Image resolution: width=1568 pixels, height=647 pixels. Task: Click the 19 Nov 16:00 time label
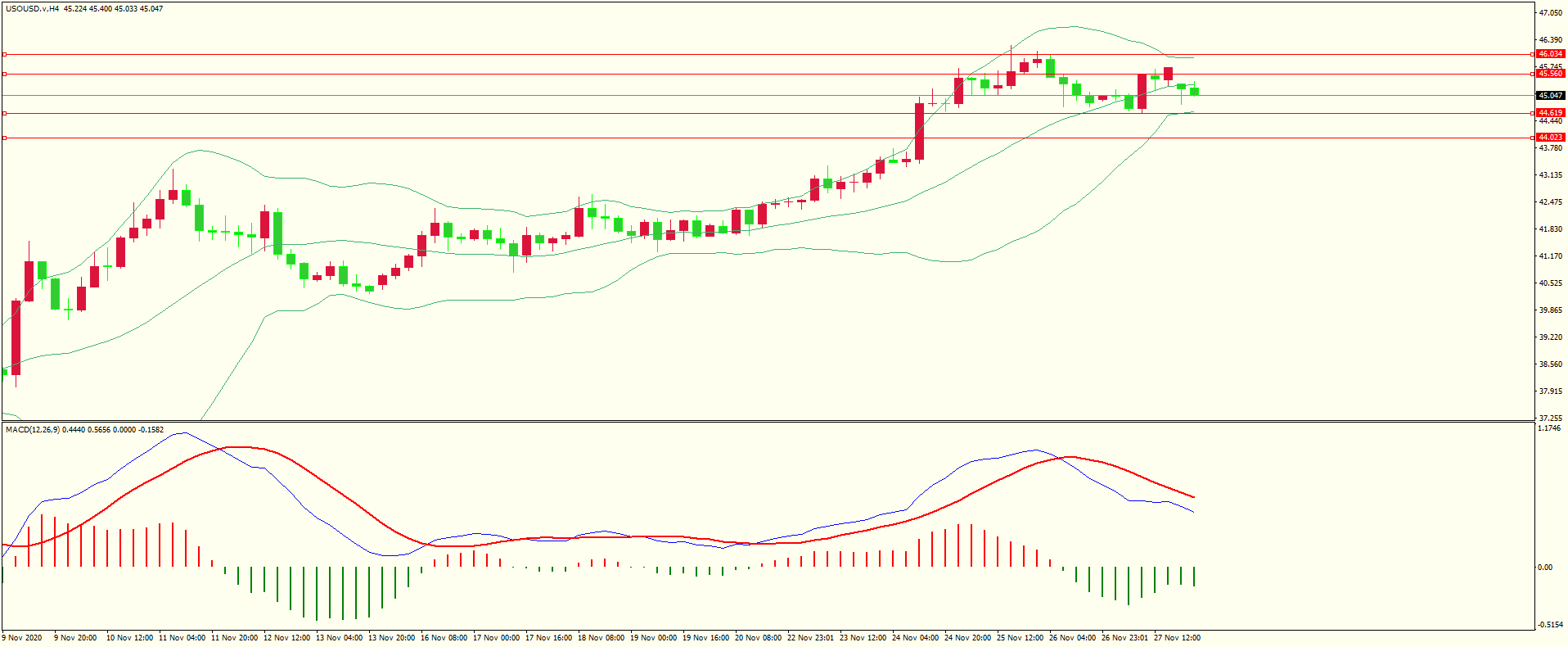705,638
